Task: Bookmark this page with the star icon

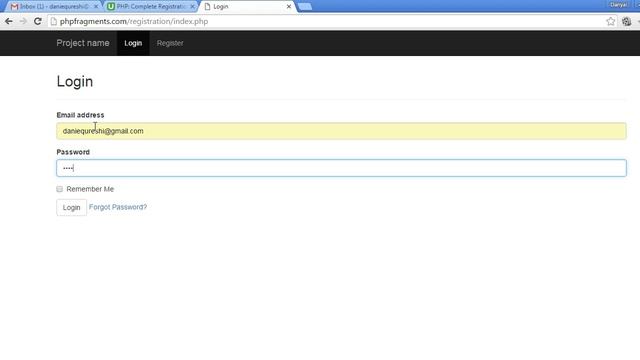Action: (x=610, y=21)
